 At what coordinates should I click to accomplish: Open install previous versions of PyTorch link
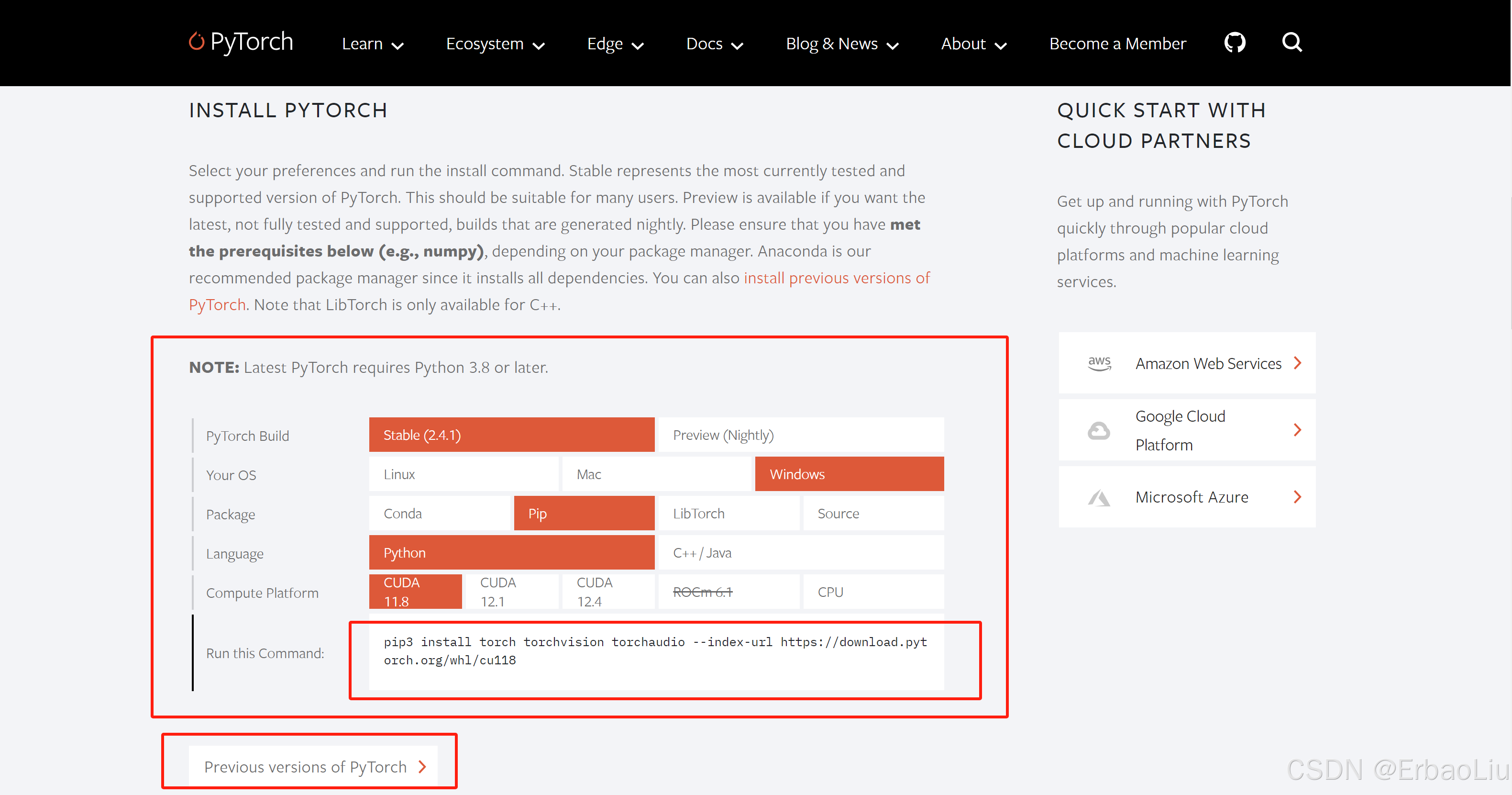coord(837,278)
